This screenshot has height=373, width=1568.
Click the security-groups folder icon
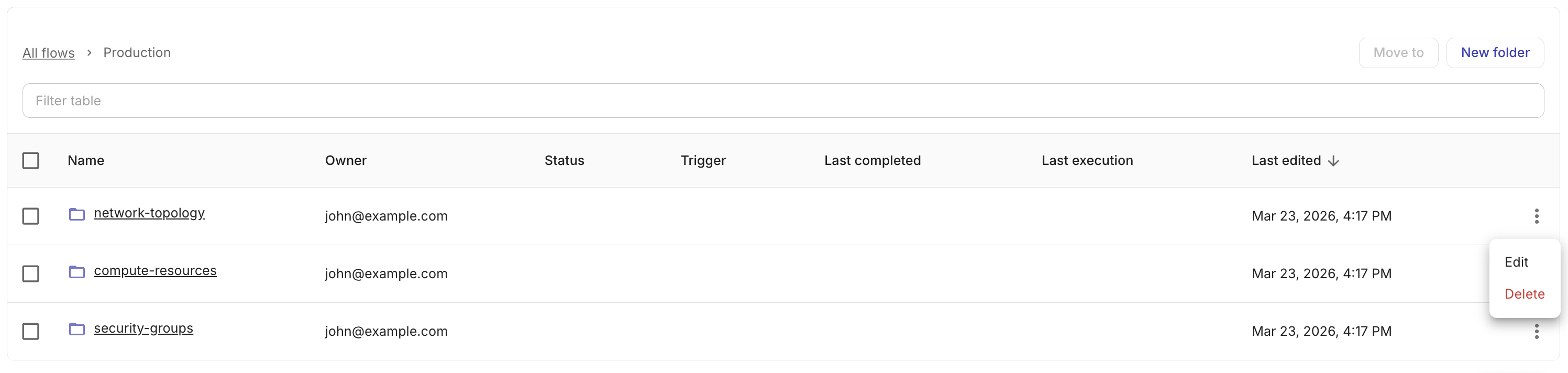(x=76, y=329)
